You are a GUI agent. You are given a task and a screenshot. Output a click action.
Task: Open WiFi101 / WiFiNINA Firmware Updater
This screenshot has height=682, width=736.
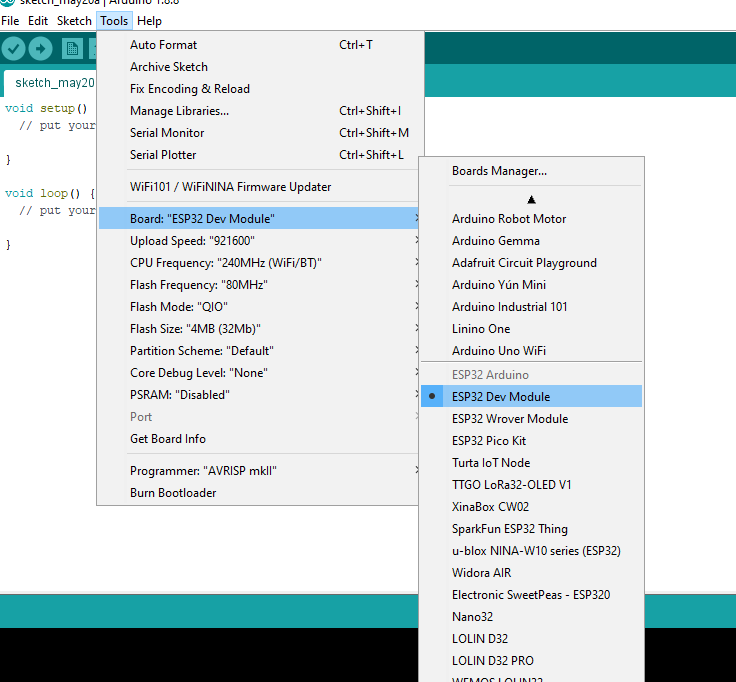point(258,187)
